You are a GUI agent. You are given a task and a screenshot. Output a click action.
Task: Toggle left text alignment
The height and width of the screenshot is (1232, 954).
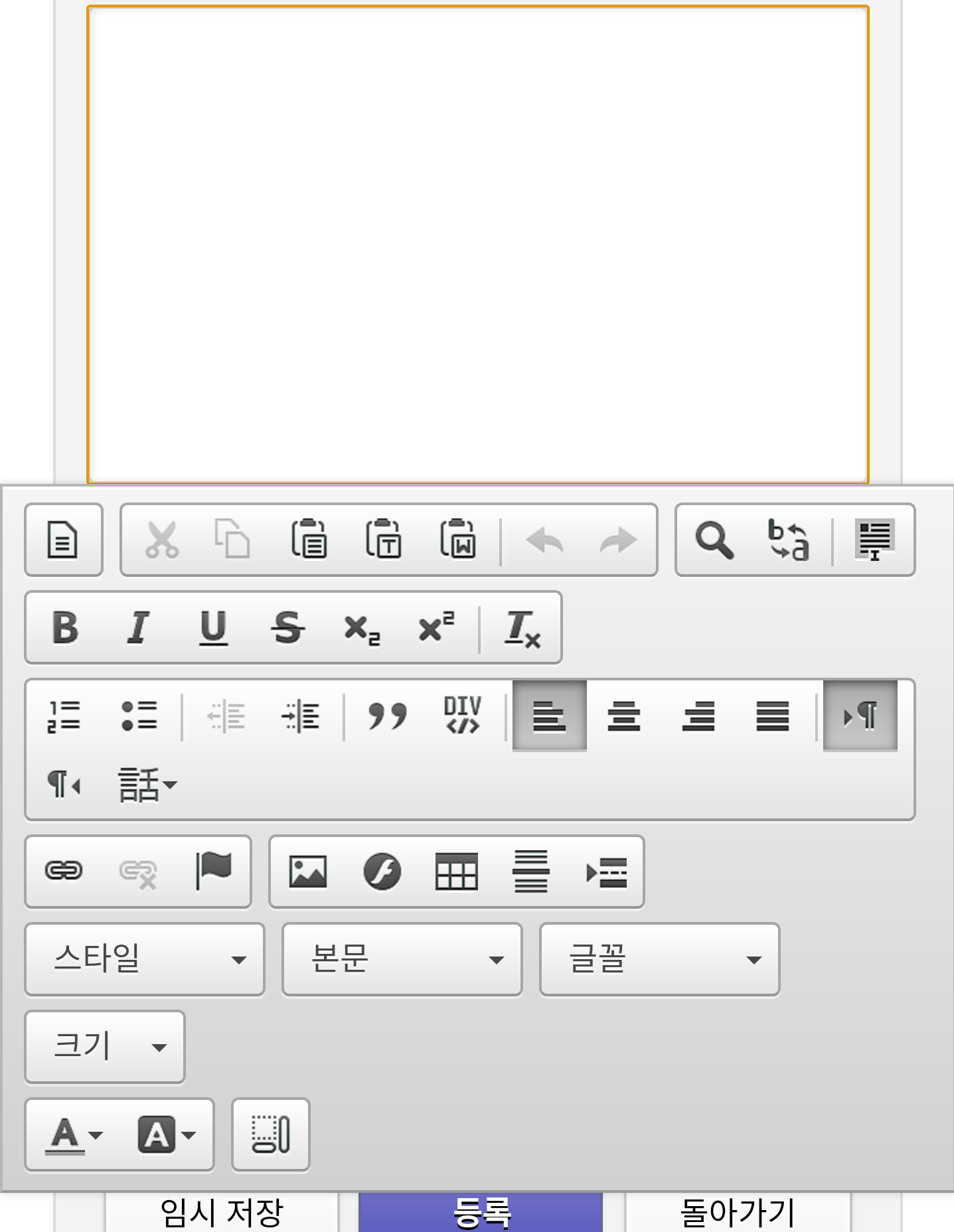coord(549,716)
